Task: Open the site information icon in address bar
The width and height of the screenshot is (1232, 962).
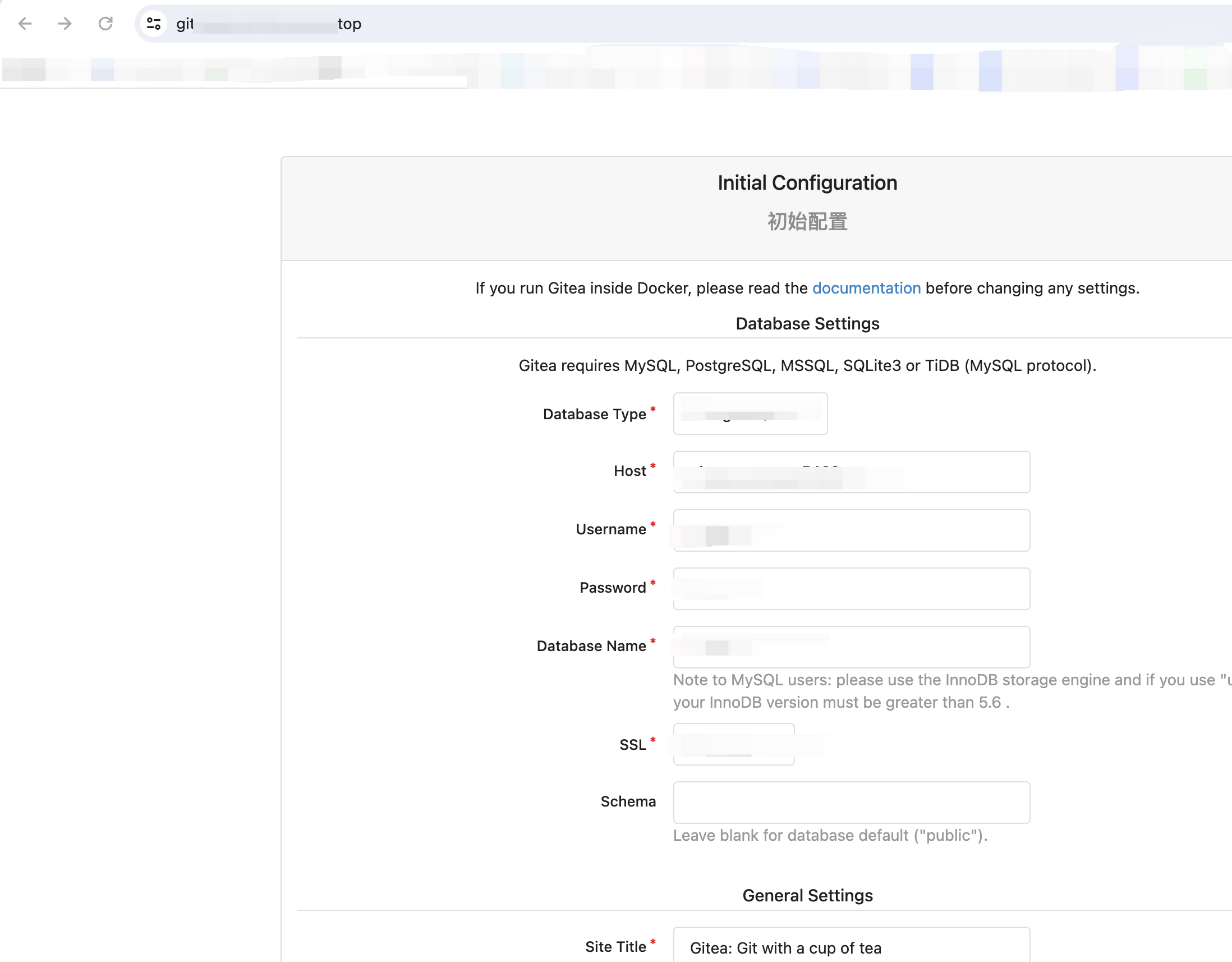Action: [153, 24]
